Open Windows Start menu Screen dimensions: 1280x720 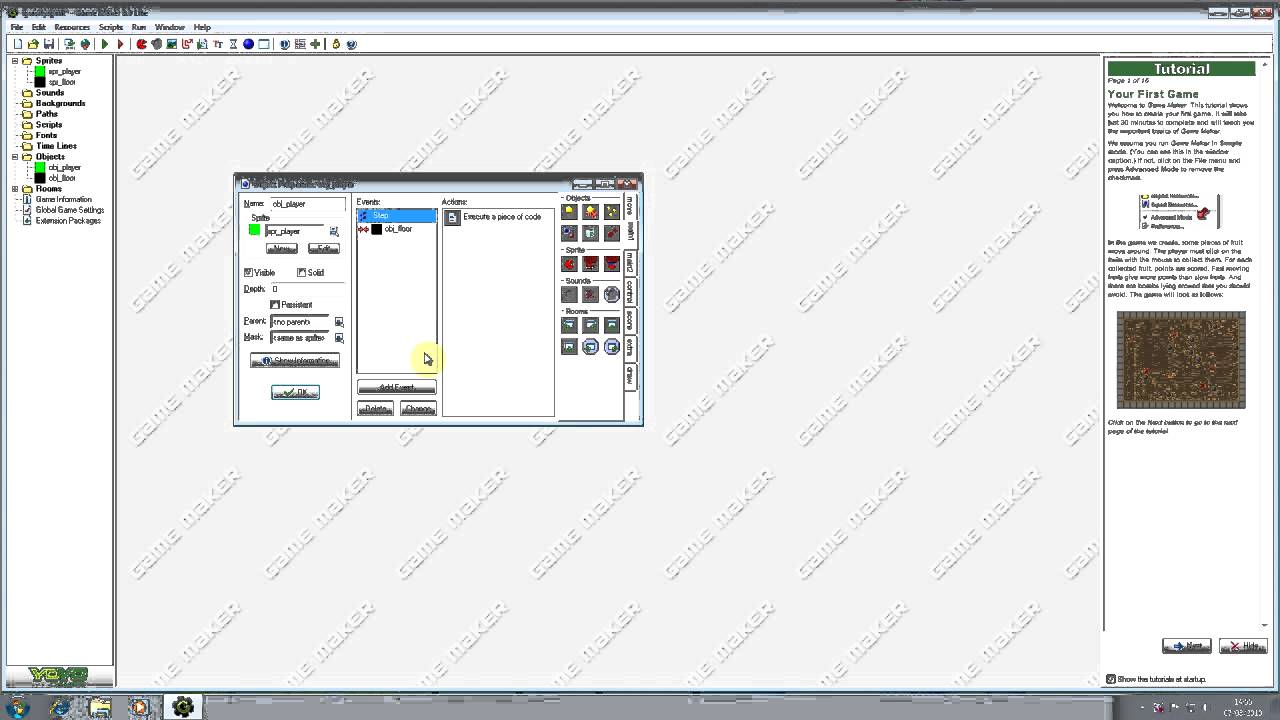click(x=17, y=707)
